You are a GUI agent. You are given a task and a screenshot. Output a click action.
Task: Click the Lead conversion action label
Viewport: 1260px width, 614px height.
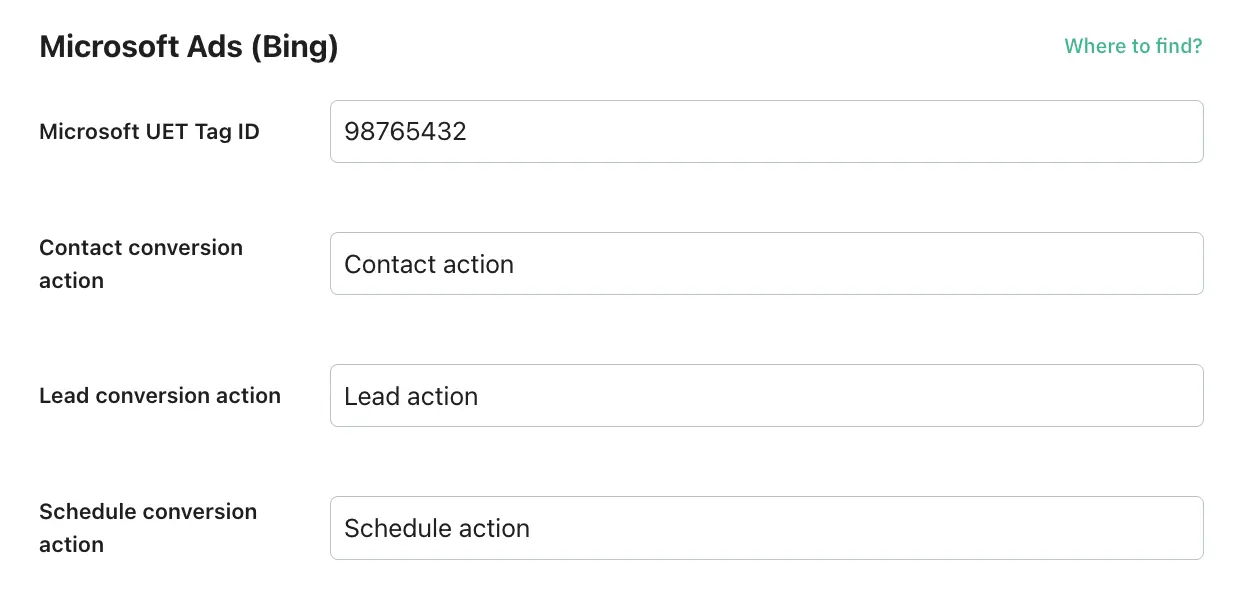(159, 396)
